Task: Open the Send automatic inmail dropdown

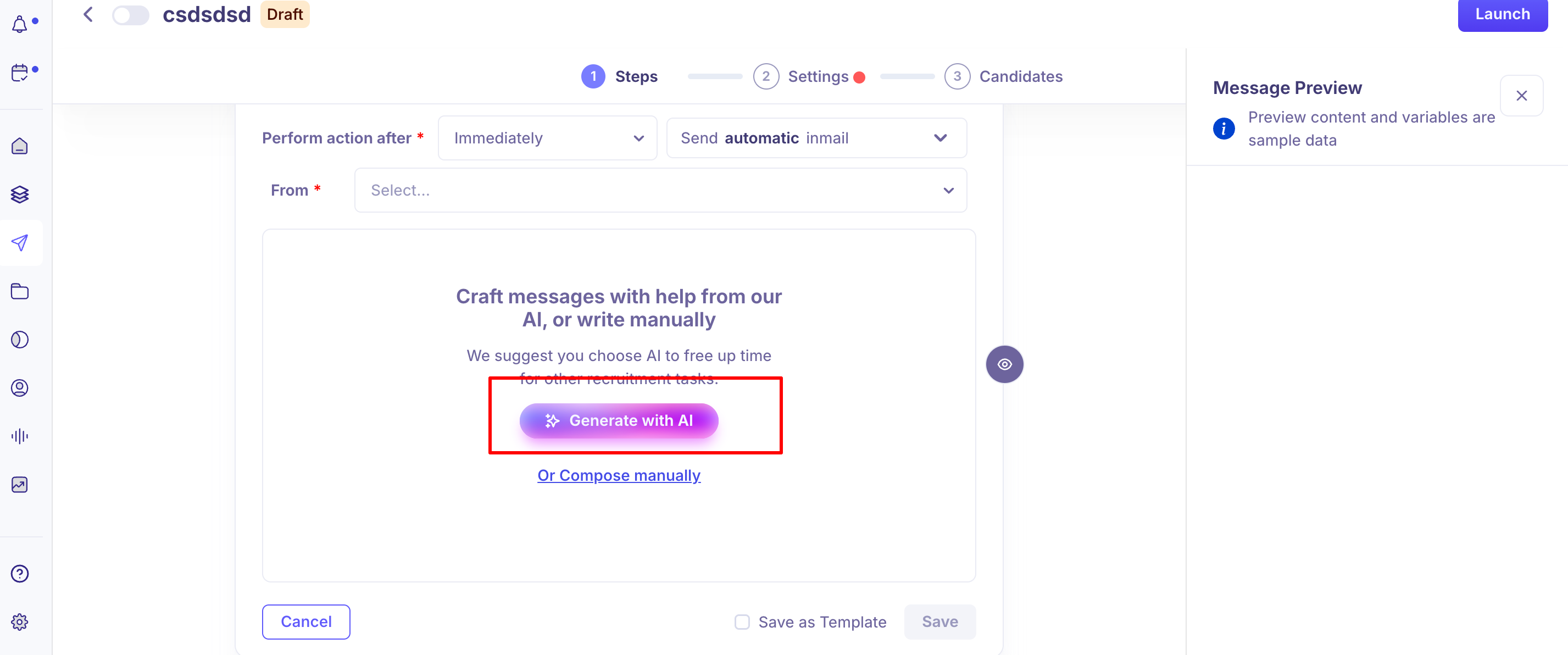Action: 816,138
